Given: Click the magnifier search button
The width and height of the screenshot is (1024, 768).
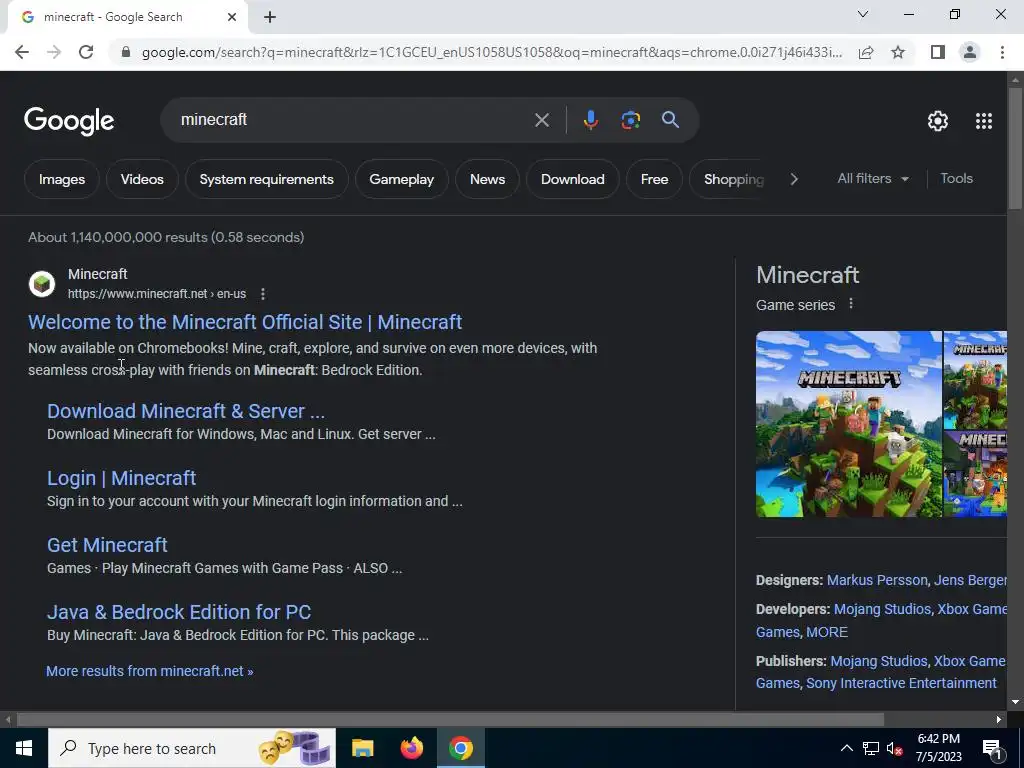Looking at the screenshot, I should tap(670, 120).
